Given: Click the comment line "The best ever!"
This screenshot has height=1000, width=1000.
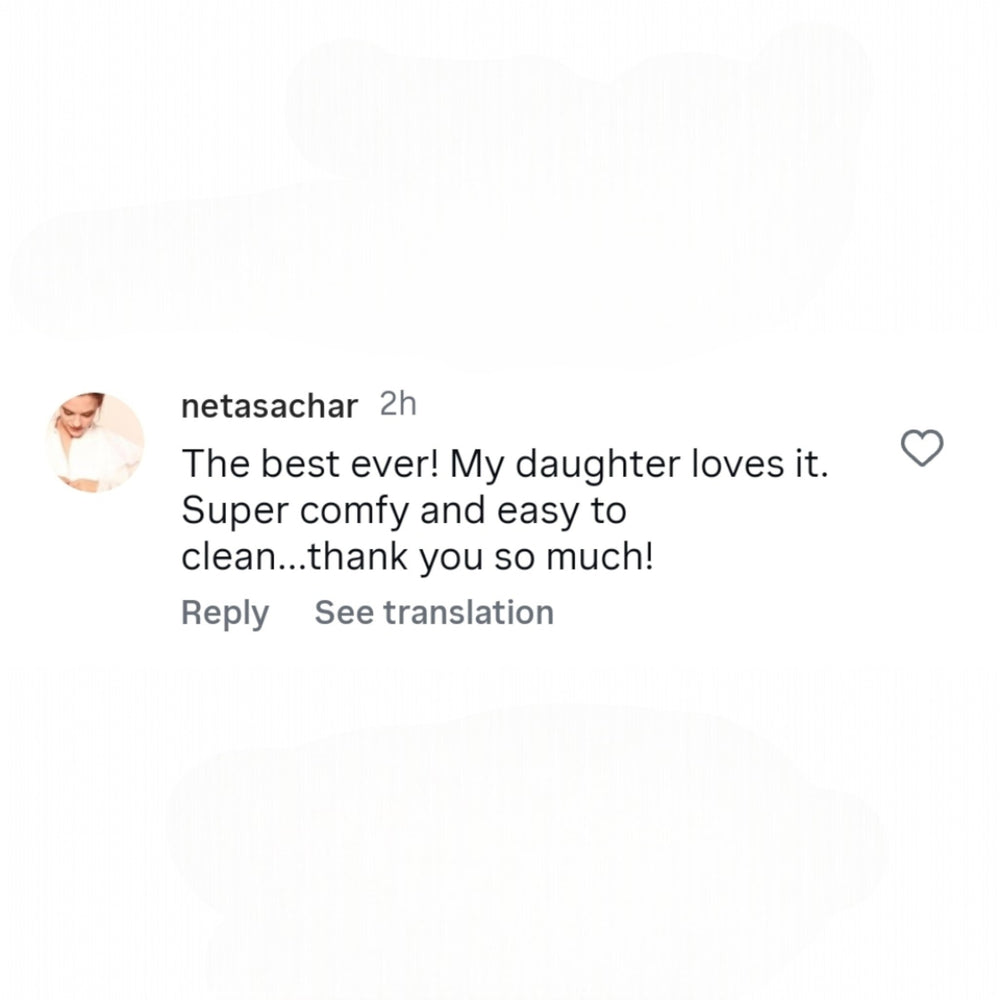Looking at the screenshot, I should coord(309,464).
